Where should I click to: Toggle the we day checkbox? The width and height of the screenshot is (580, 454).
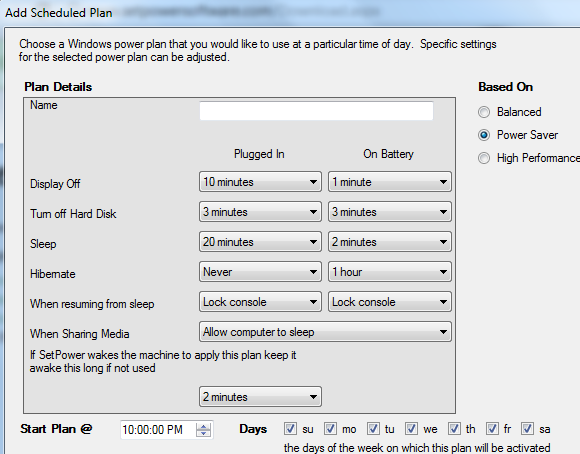click(411, 429)
